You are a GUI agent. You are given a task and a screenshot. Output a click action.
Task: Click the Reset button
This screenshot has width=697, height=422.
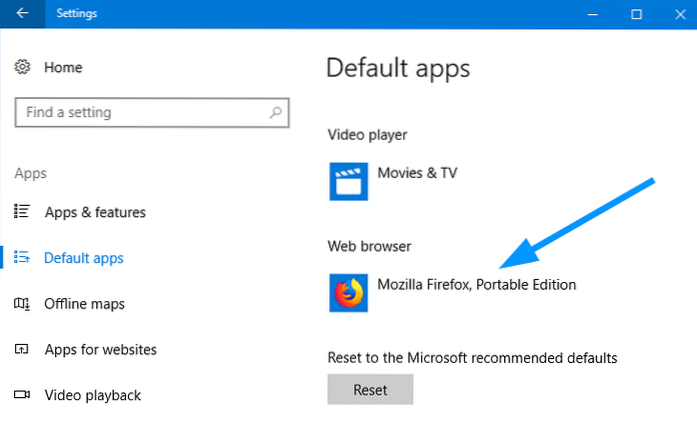click(370, 390)
